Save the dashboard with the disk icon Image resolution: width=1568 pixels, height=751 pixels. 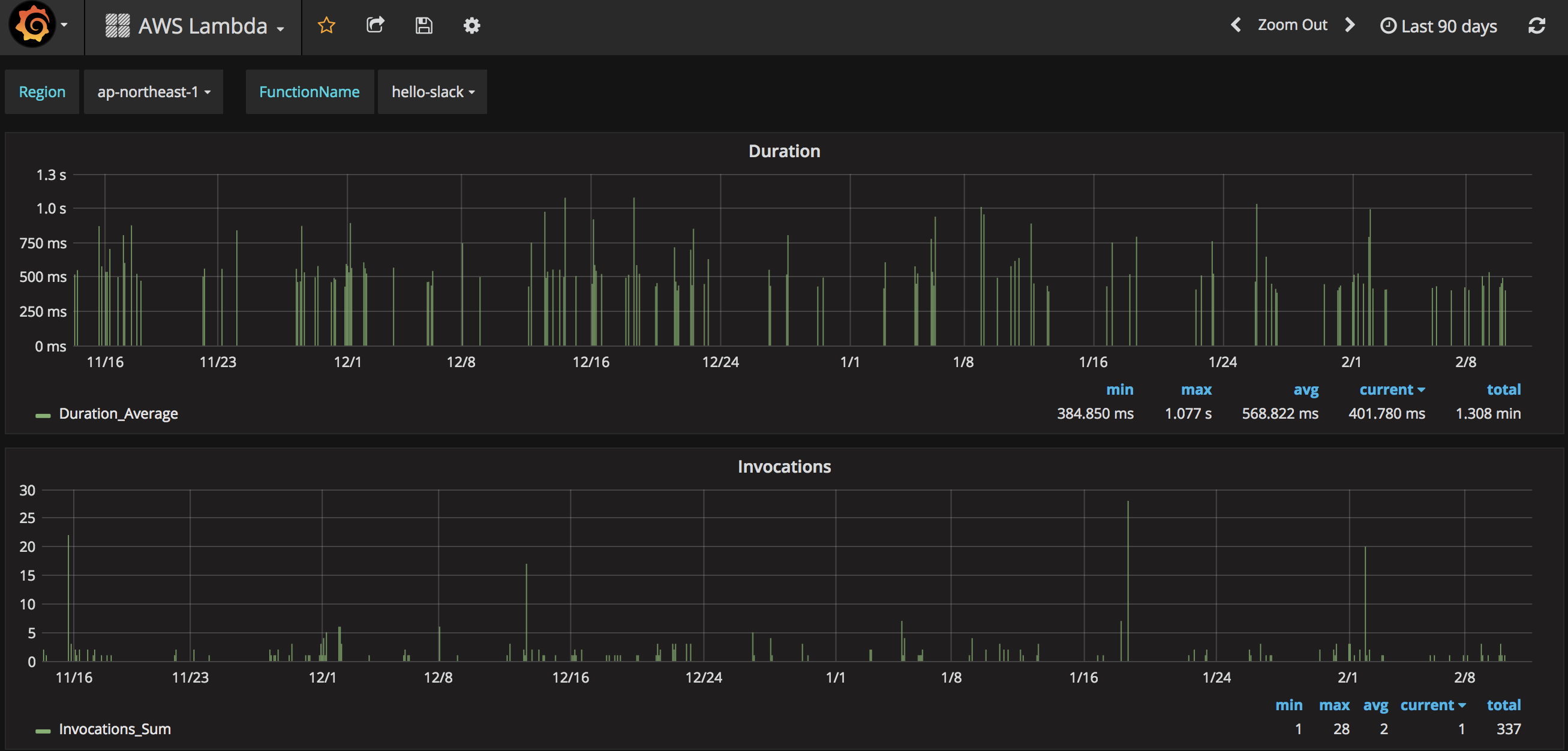[x=423, y=25]
